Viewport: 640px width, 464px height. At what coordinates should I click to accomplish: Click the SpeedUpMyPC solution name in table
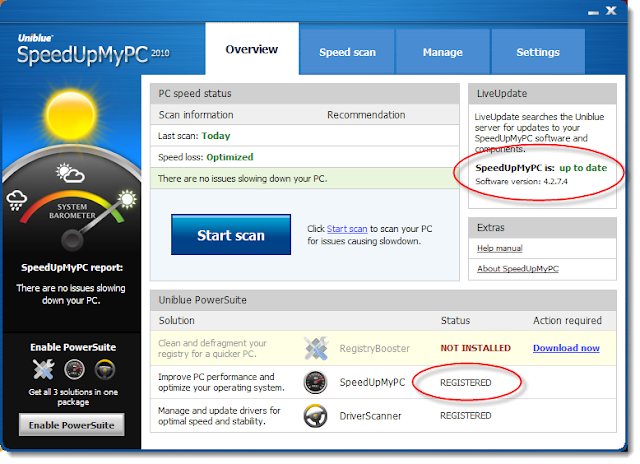[372, 382]
